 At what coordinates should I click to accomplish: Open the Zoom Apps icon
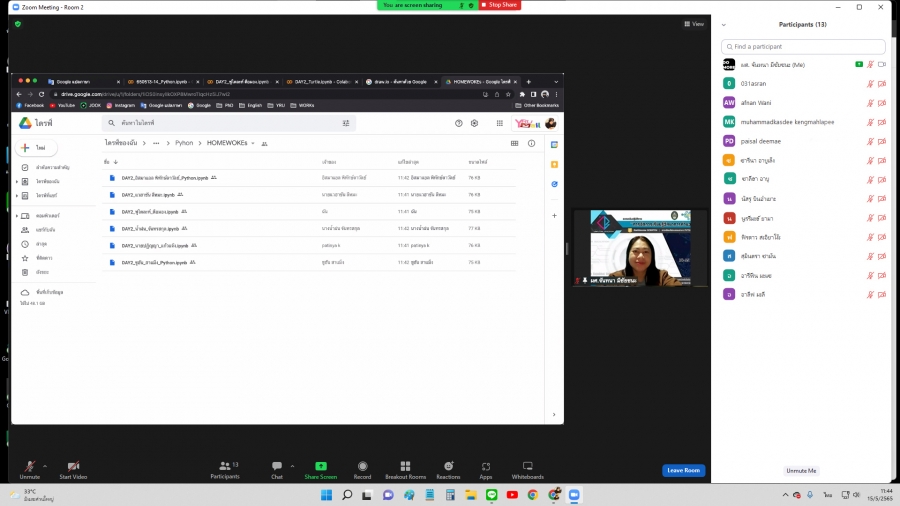tap(485, 466)
